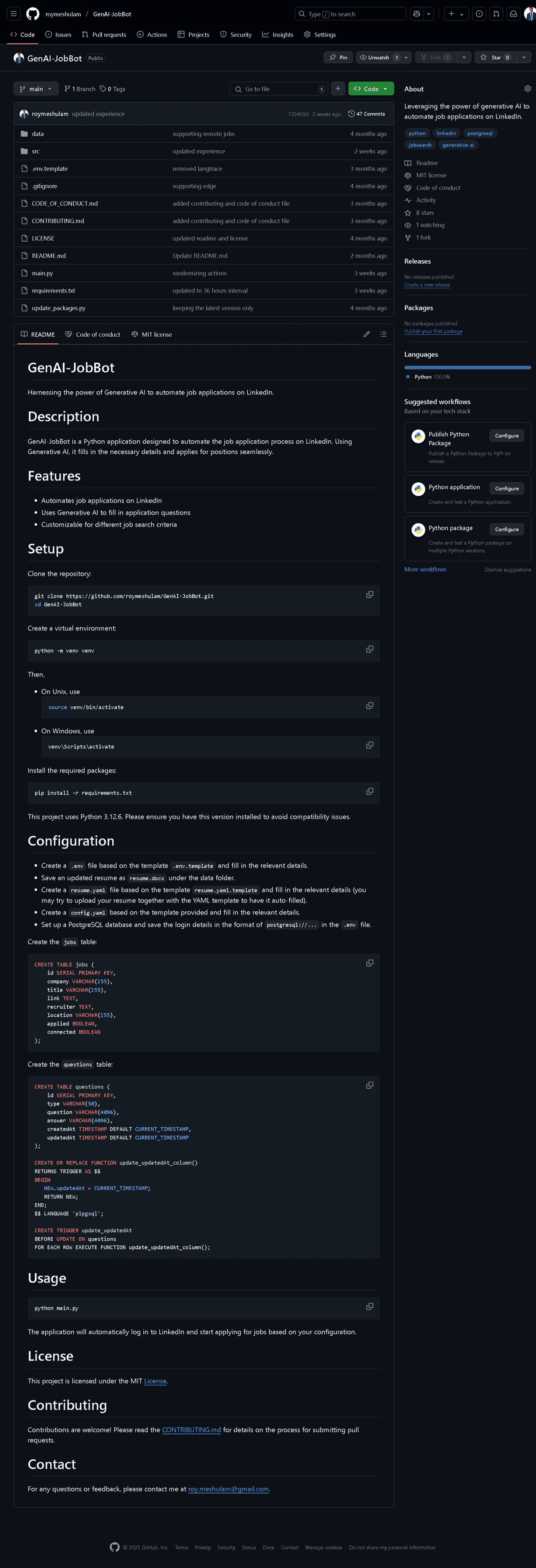Screen dimensions: 536x1568
Task: Open the data folder
Action: coord(38,134)
